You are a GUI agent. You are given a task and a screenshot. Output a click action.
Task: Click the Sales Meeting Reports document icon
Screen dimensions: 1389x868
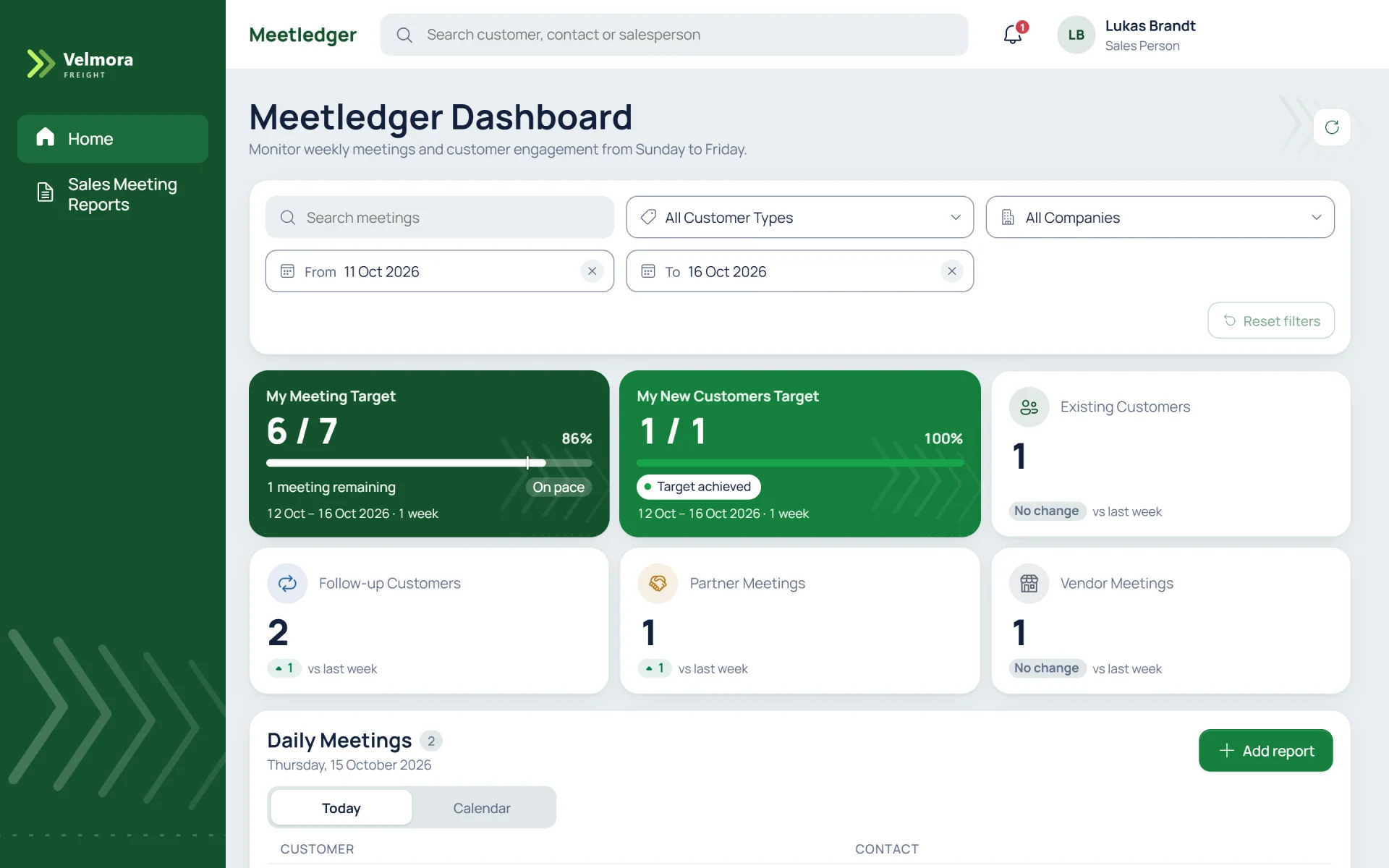[x=46, y=192]
